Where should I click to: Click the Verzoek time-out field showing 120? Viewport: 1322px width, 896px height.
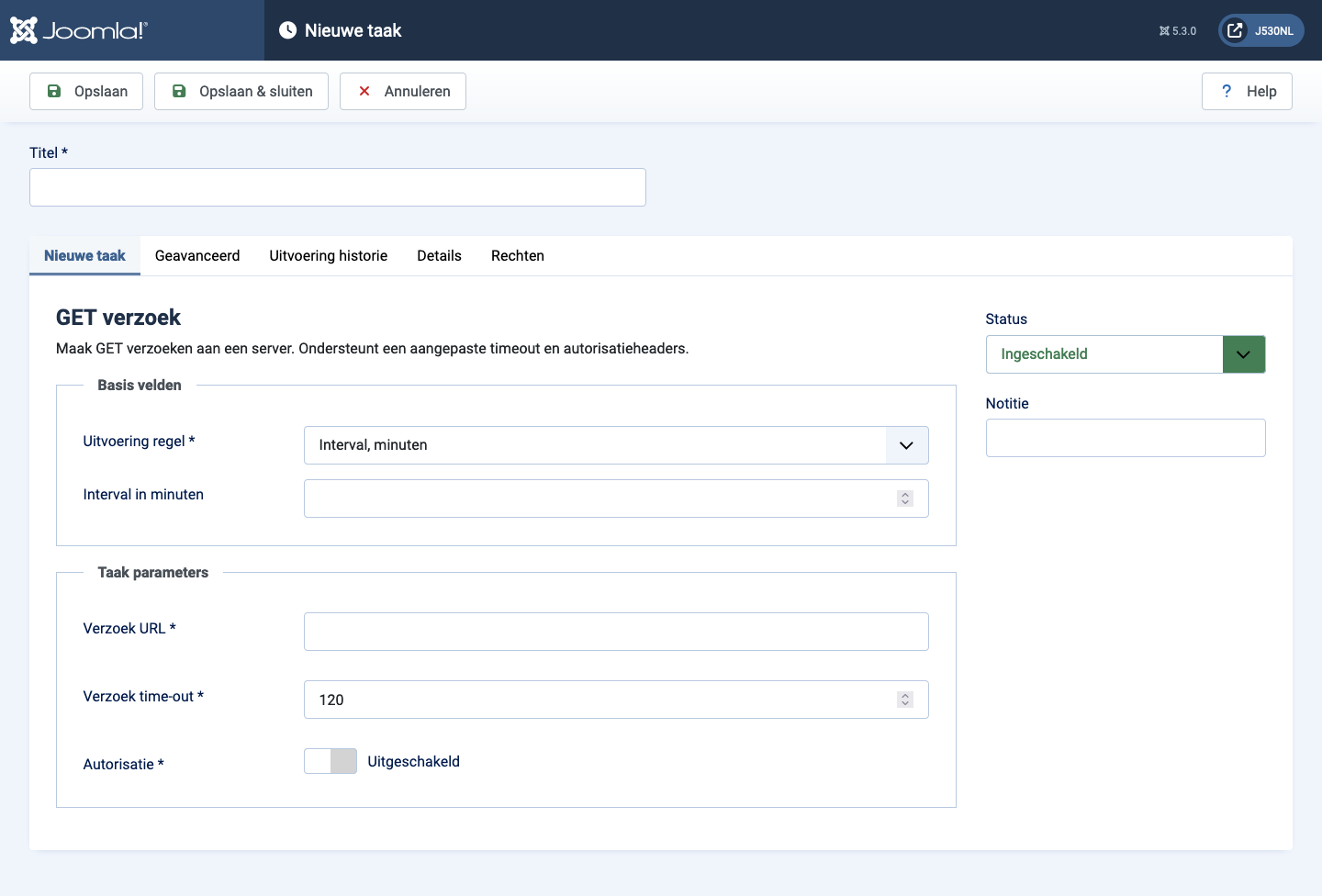pos(616,700)
